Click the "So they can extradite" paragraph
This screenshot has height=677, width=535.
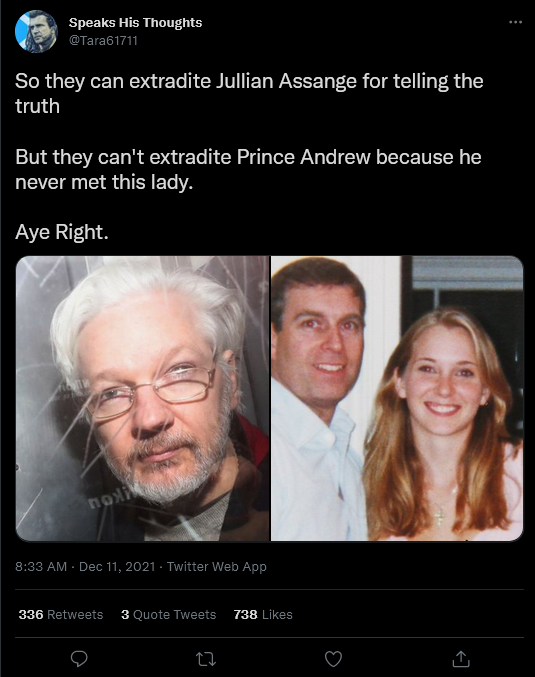tap(249, 94)
